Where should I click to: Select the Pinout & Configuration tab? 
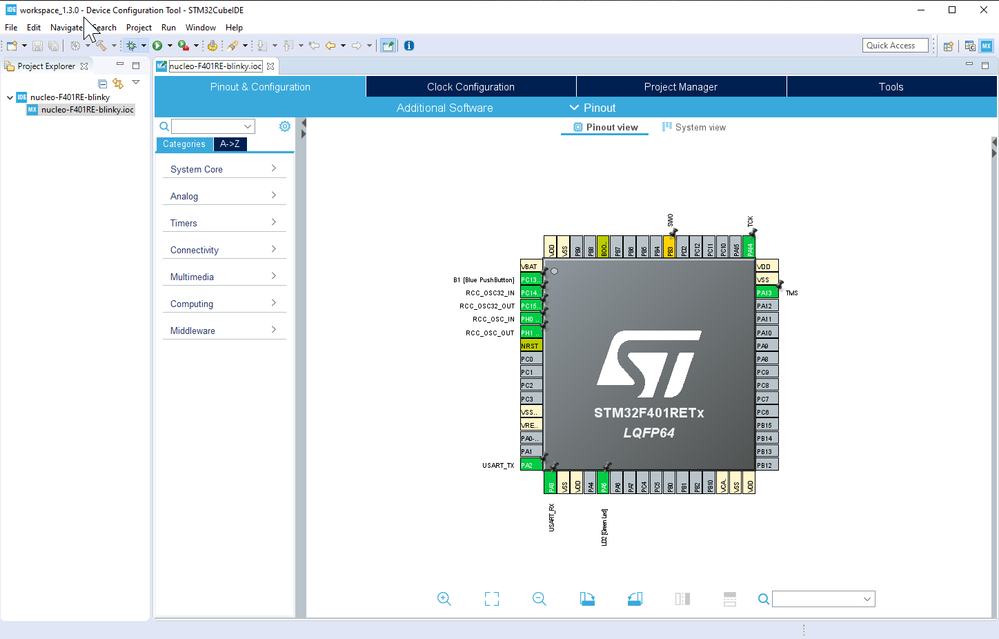260,87
